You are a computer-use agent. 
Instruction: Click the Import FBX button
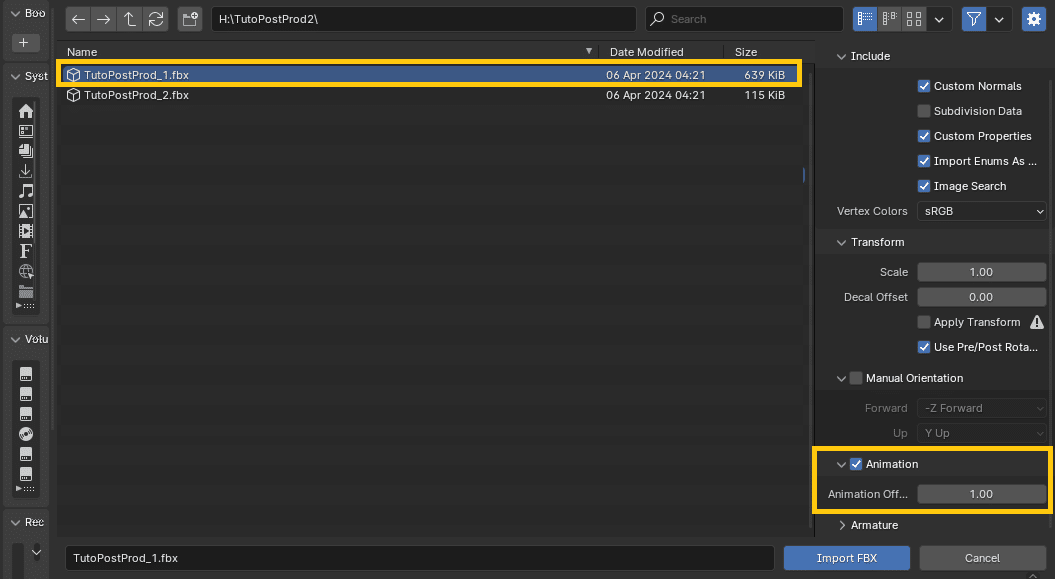(x=846, y=558)
